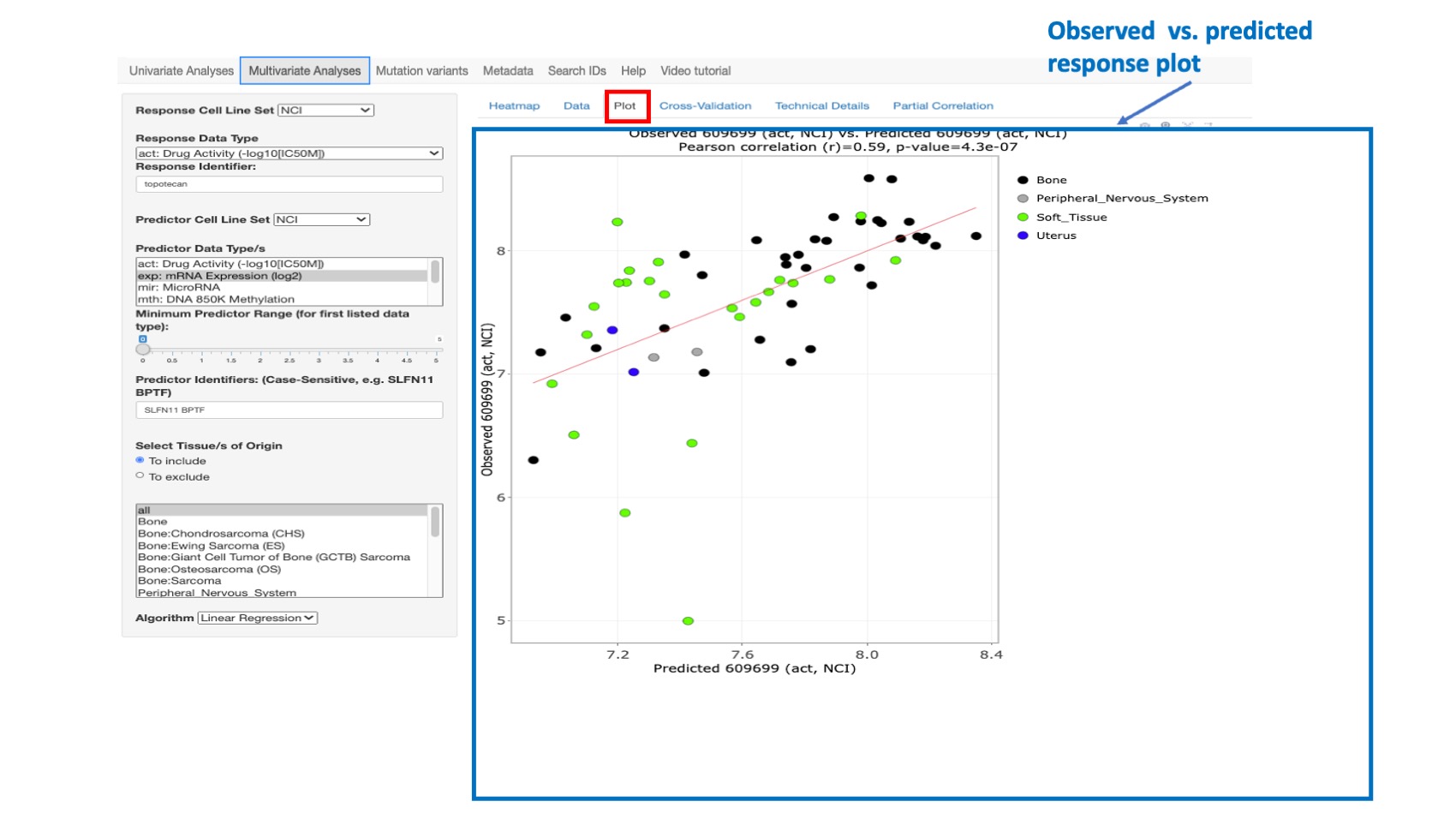
Task: Select the 'To exclude' radio button
Action: 140,475
